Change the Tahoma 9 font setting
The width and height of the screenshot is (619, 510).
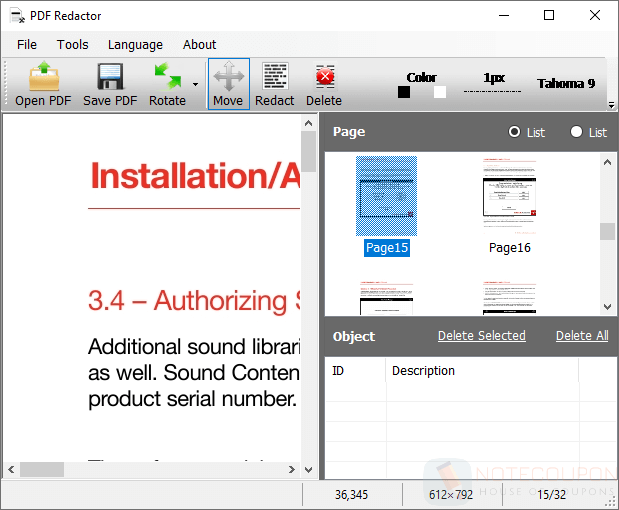(x=566, y=84)
